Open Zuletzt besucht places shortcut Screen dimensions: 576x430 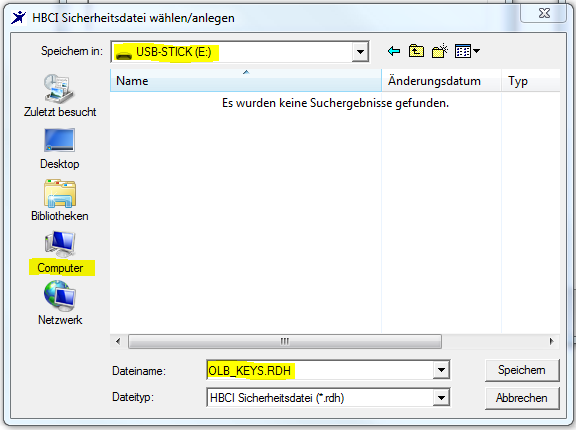pyautogui.click(x=60, y=95)
